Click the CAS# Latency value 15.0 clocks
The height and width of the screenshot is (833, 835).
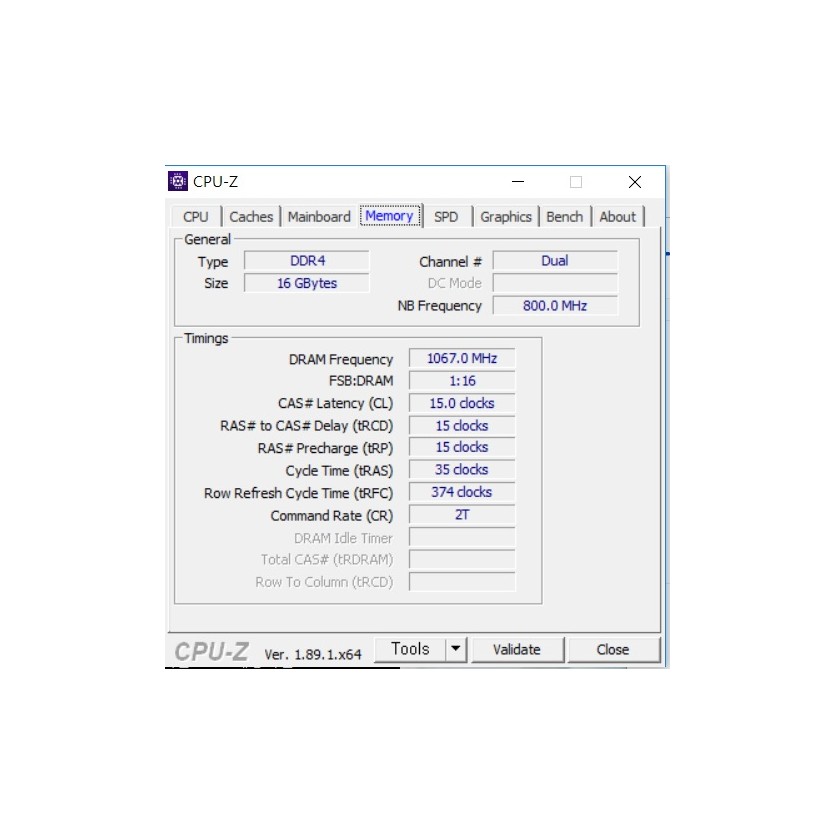coord(462,403)
